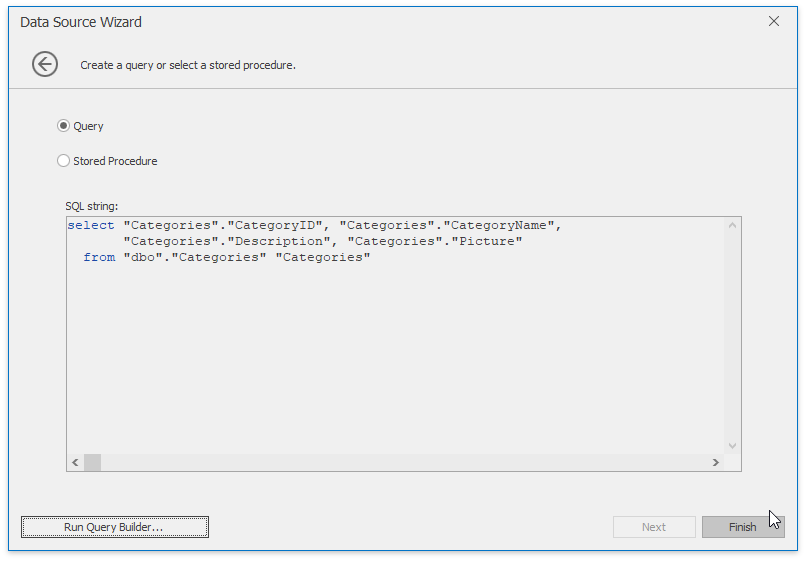
Task: Click the Finish button
Action: 743,527
